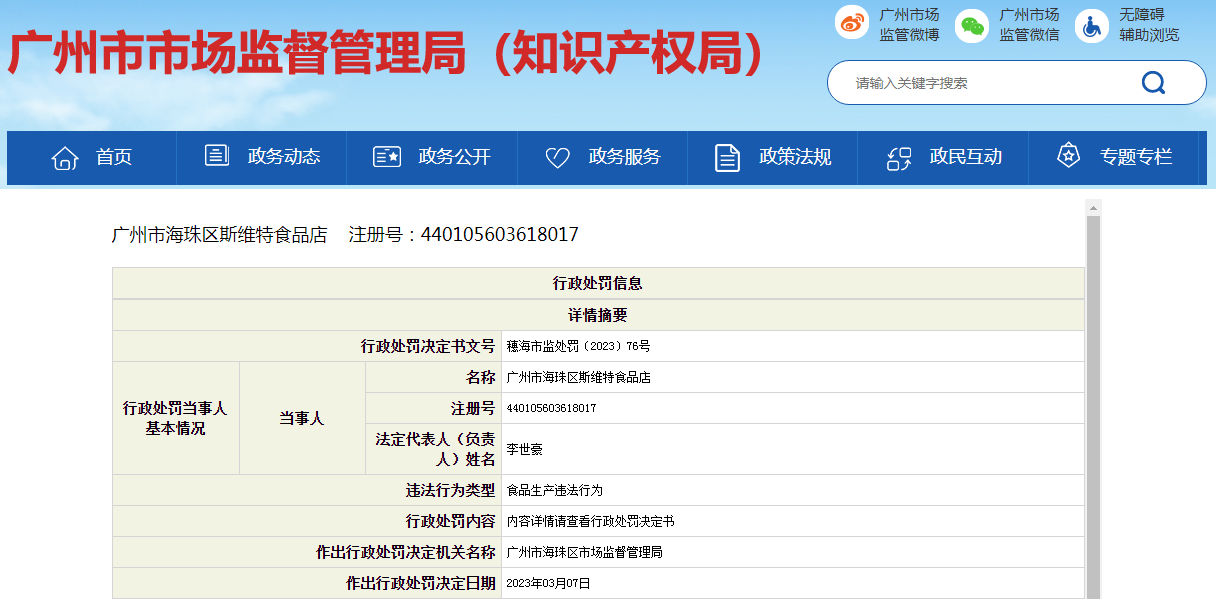Click the WeChat icon in the header
This screenshot has width=1216, height=599.
click(x=971, y=25)
